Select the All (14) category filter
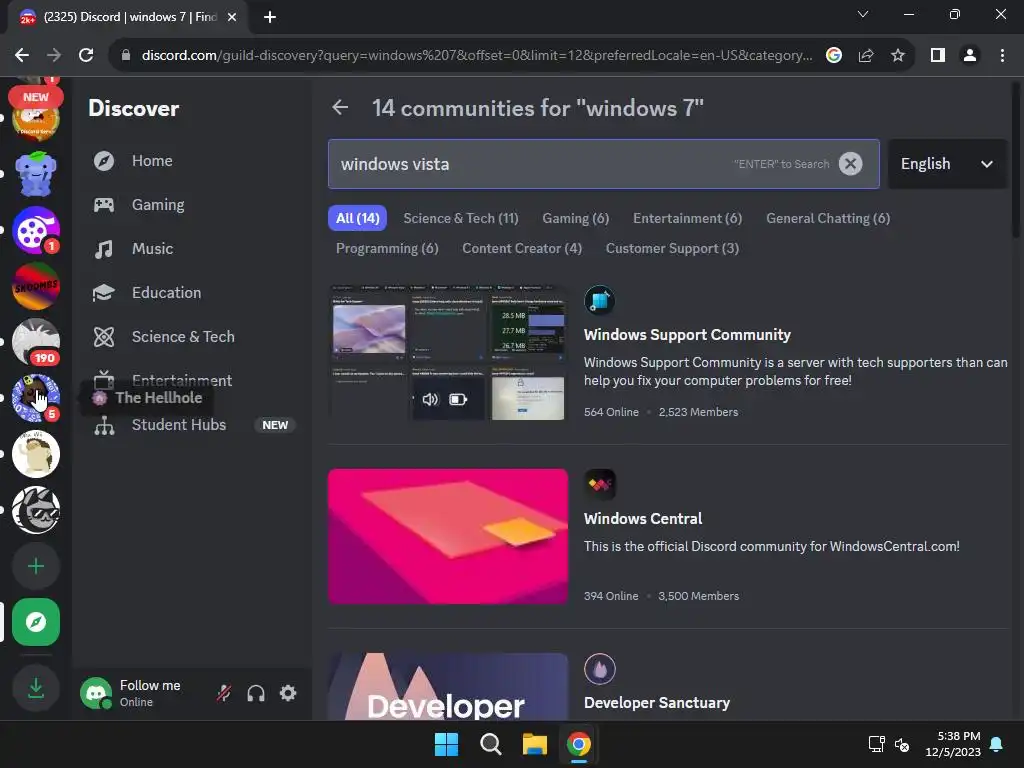1024x768 pixels. coord(357,218)
